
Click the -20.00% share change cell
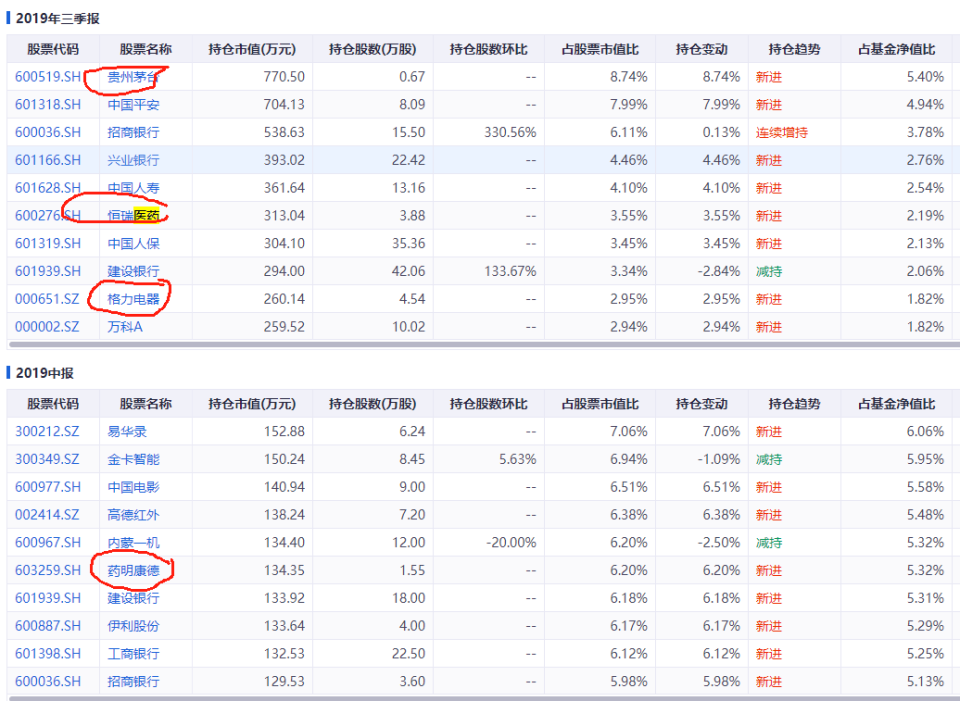point(509,543)
